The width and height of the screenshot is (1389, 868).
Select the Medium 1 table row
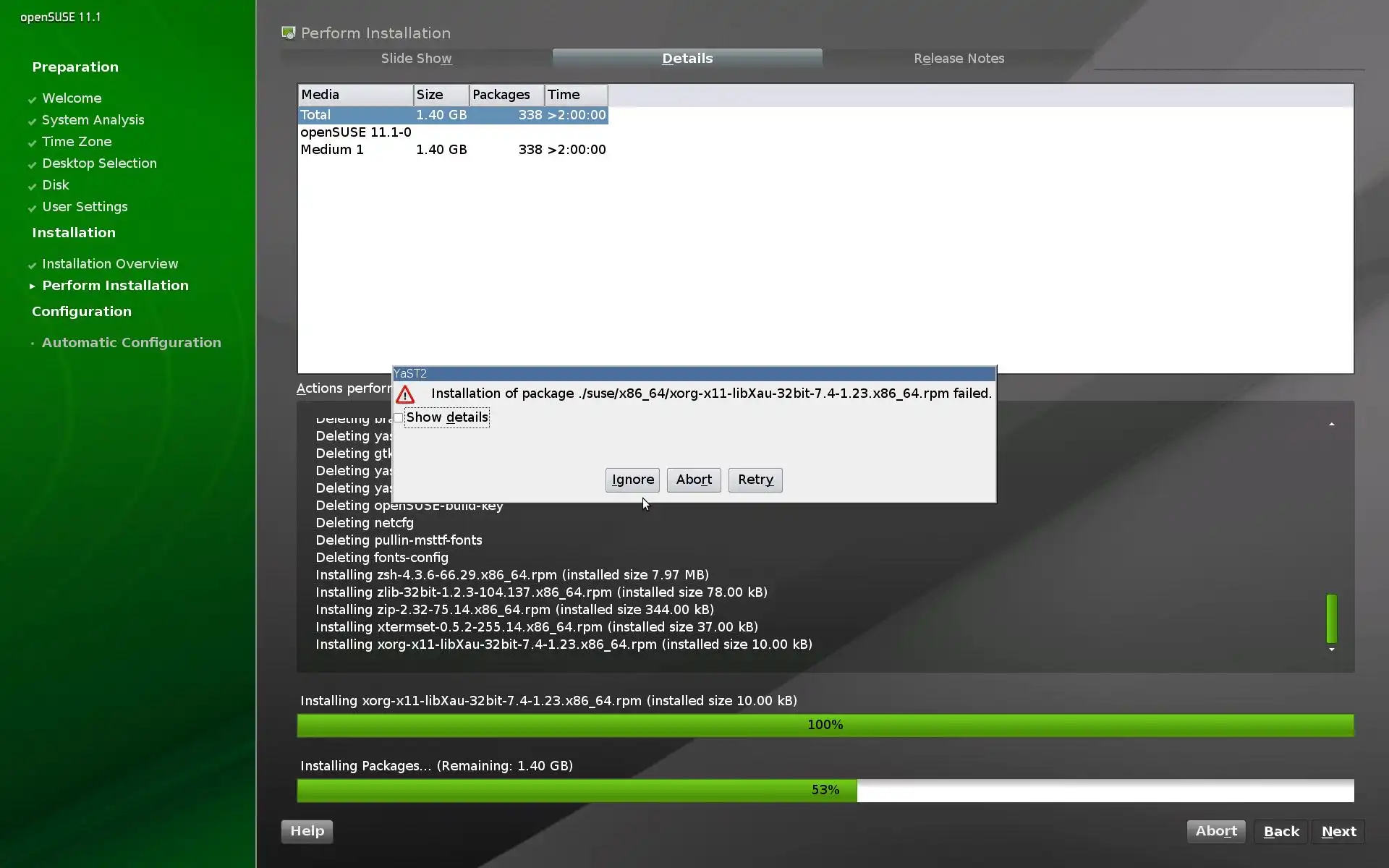click(x=452, y=150)
